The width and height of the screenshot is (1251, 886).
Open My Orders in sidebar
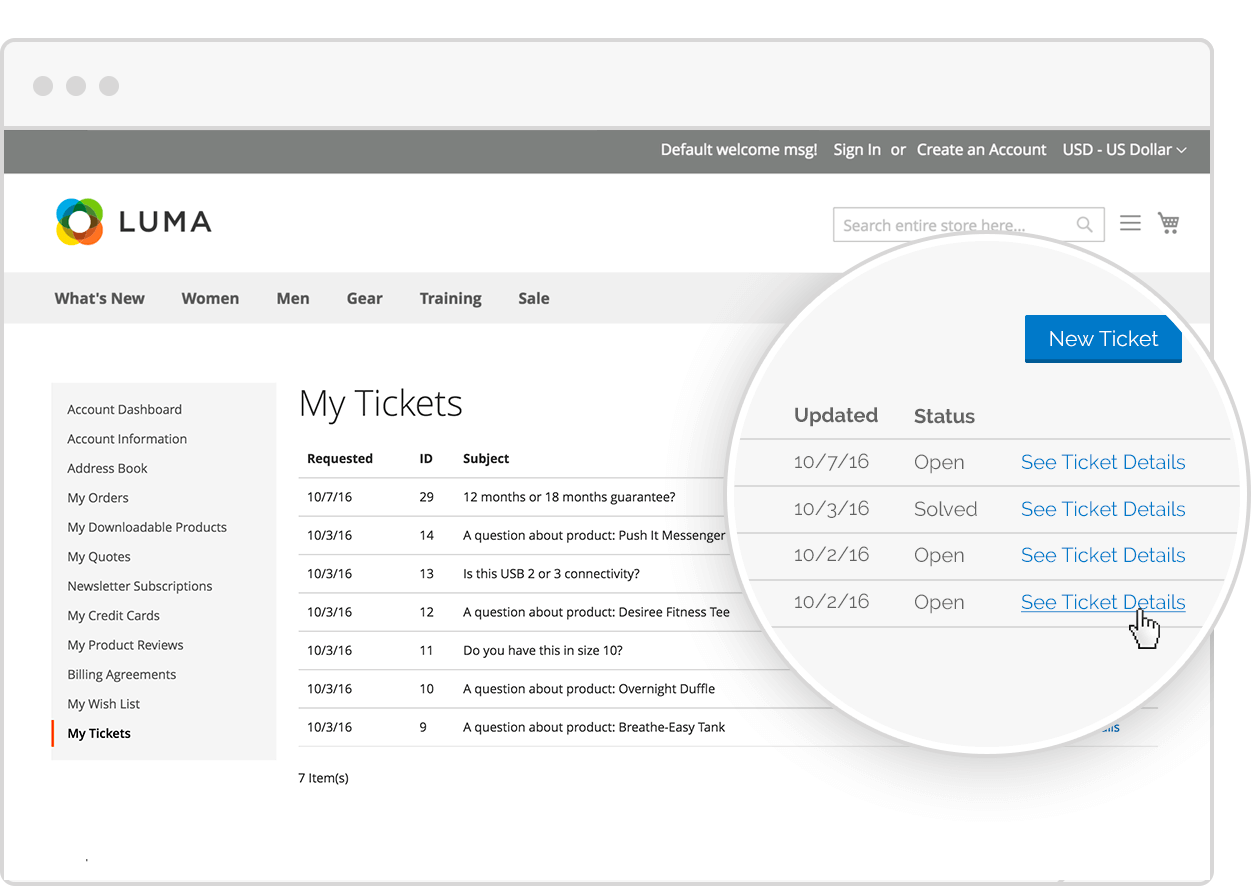point(98,498)
